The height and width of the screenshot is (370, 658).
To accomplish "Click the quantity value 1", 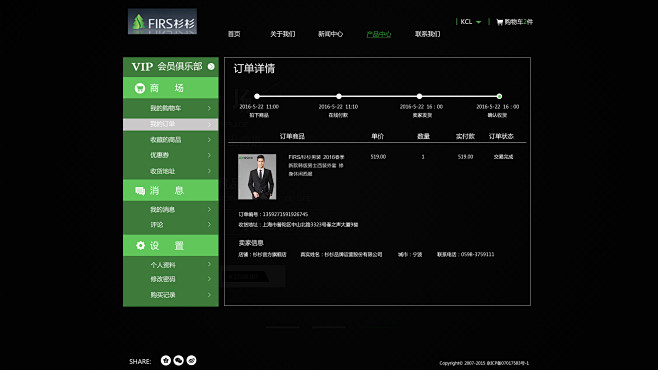I will [x=423, y=157].
